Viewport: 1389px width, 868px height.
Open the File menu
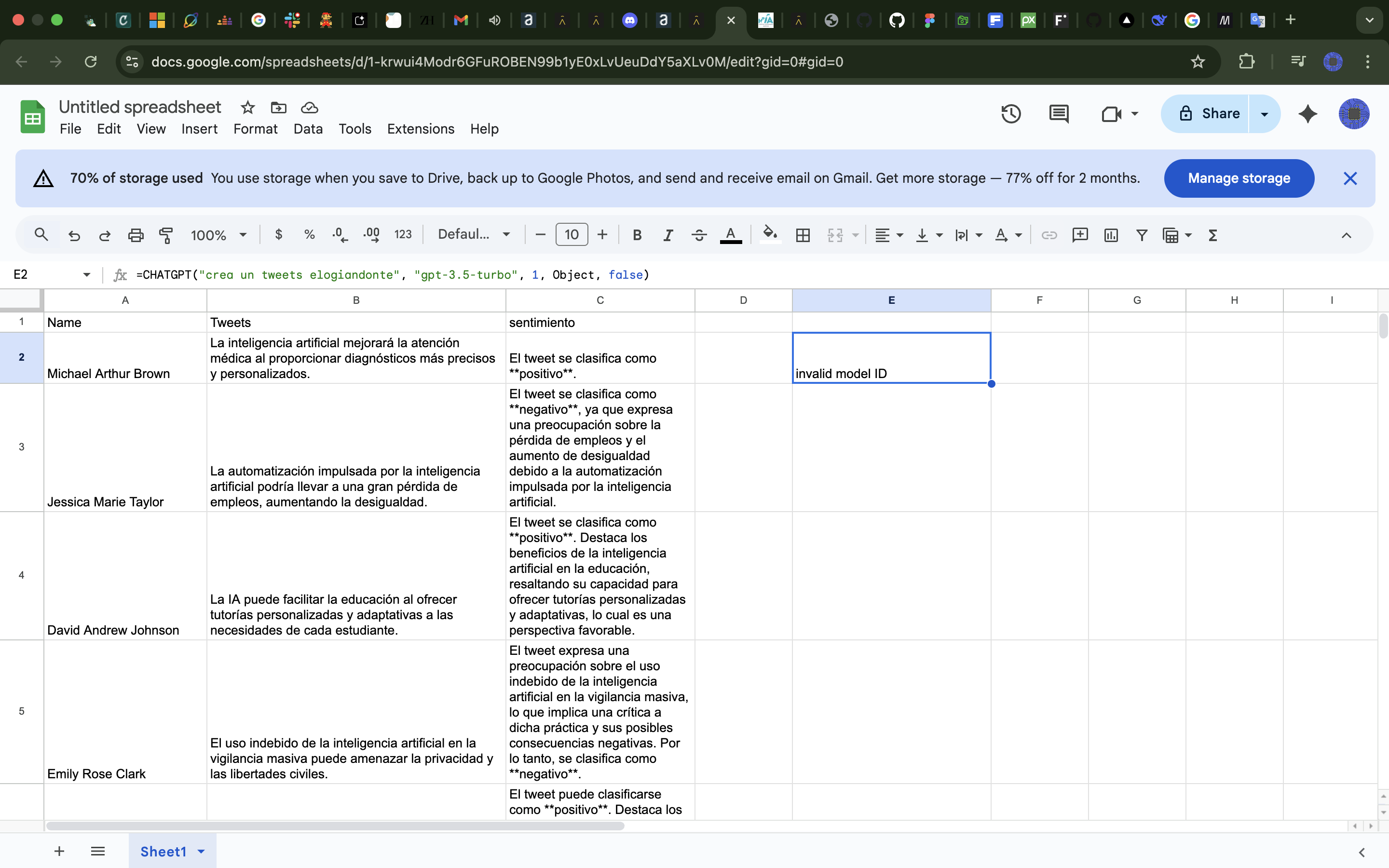pos(70,129)
